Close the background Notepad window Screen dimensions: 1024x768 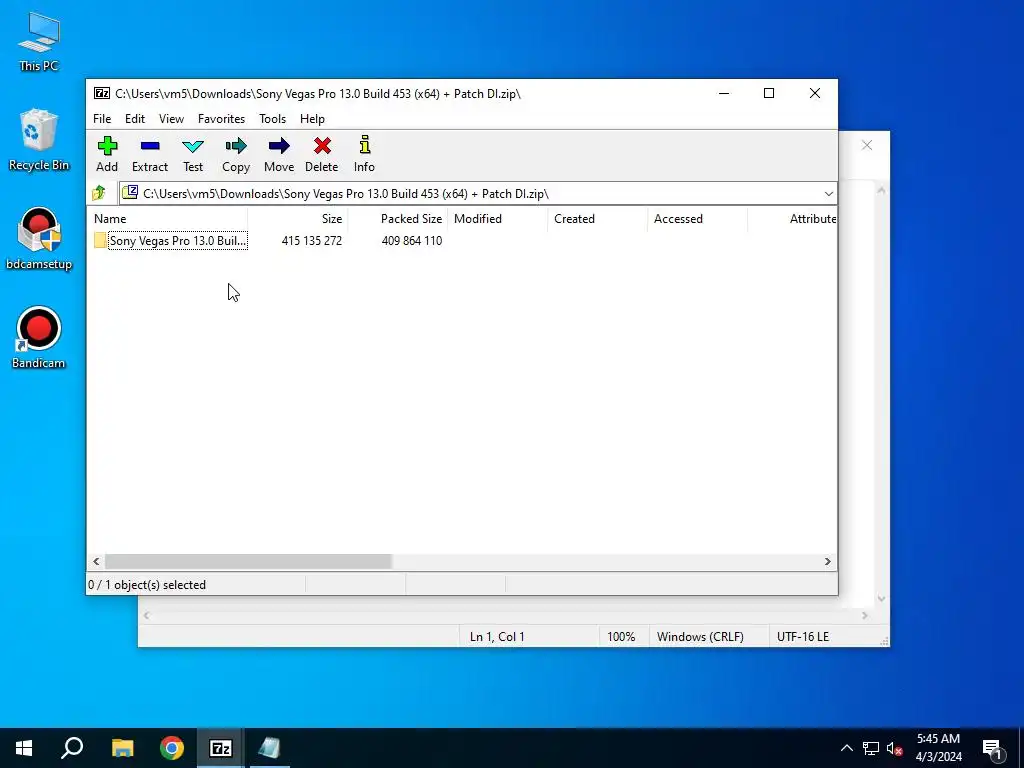click(x=867, y=145)
